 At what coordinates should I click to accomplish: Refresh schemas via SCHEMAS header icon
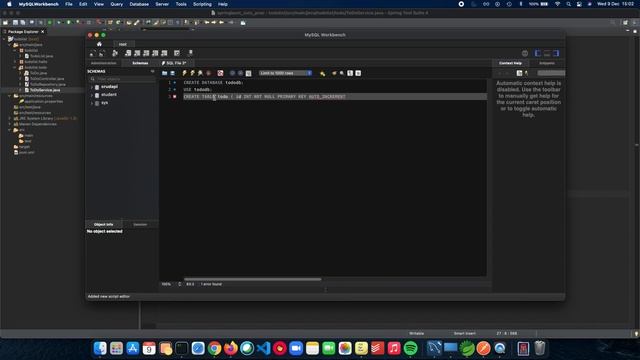[153, 71]
